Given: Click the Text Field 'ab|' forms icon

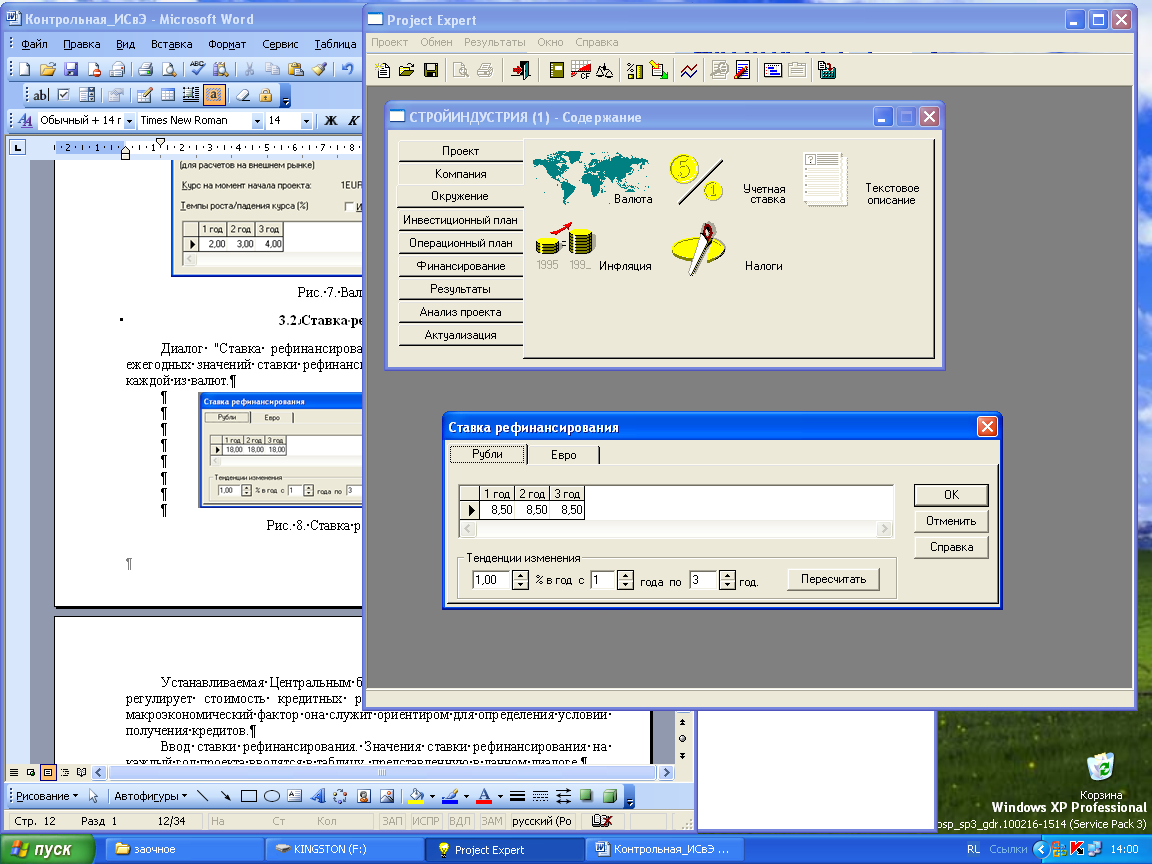Looking at the screenshot, I should point(41,95).
